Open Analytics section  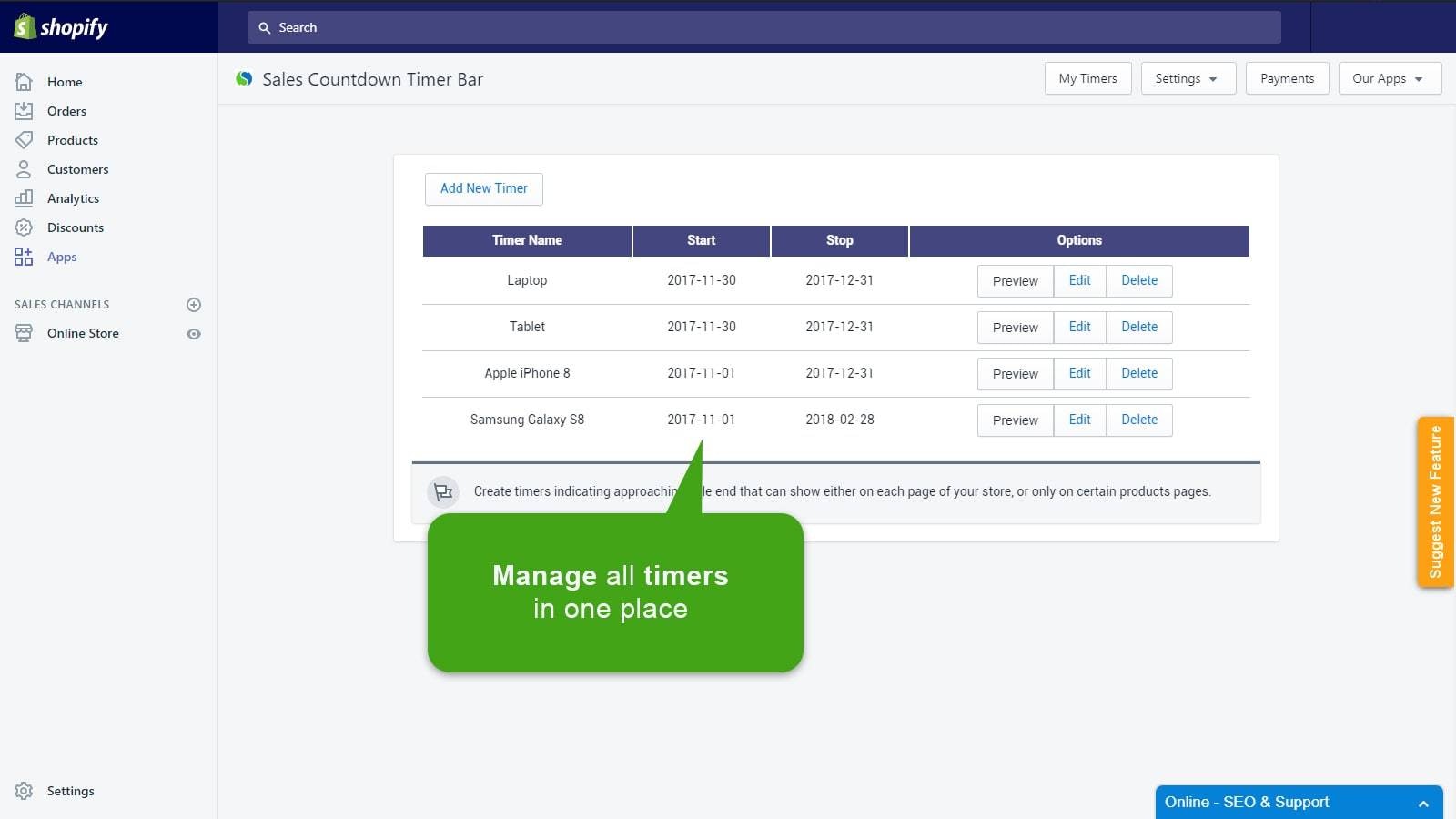(73, 198)
